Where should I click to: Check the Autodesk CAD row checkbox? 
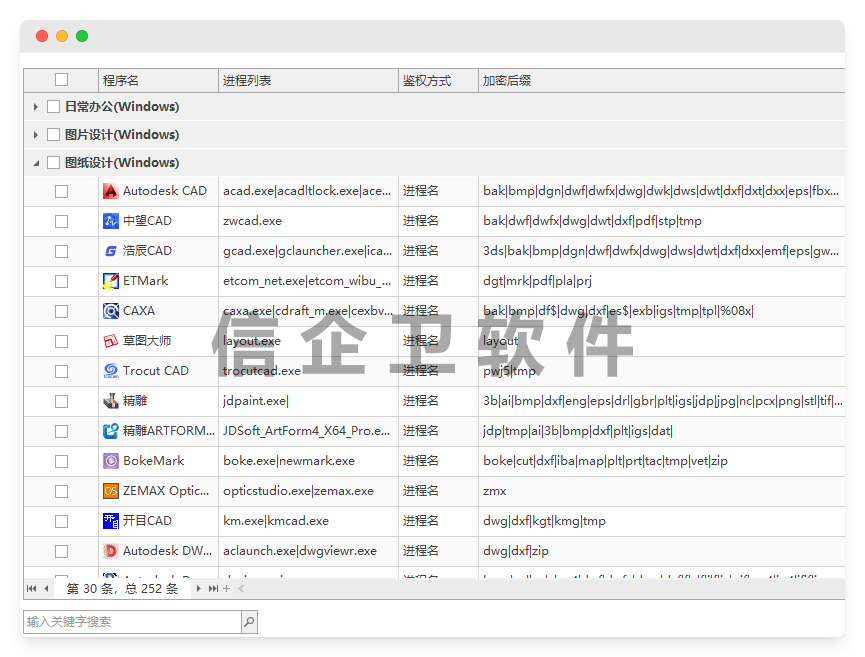61,190
